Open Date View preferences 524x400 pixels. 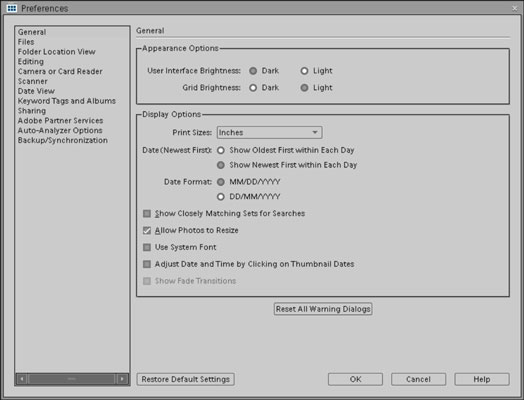(36, 91)
